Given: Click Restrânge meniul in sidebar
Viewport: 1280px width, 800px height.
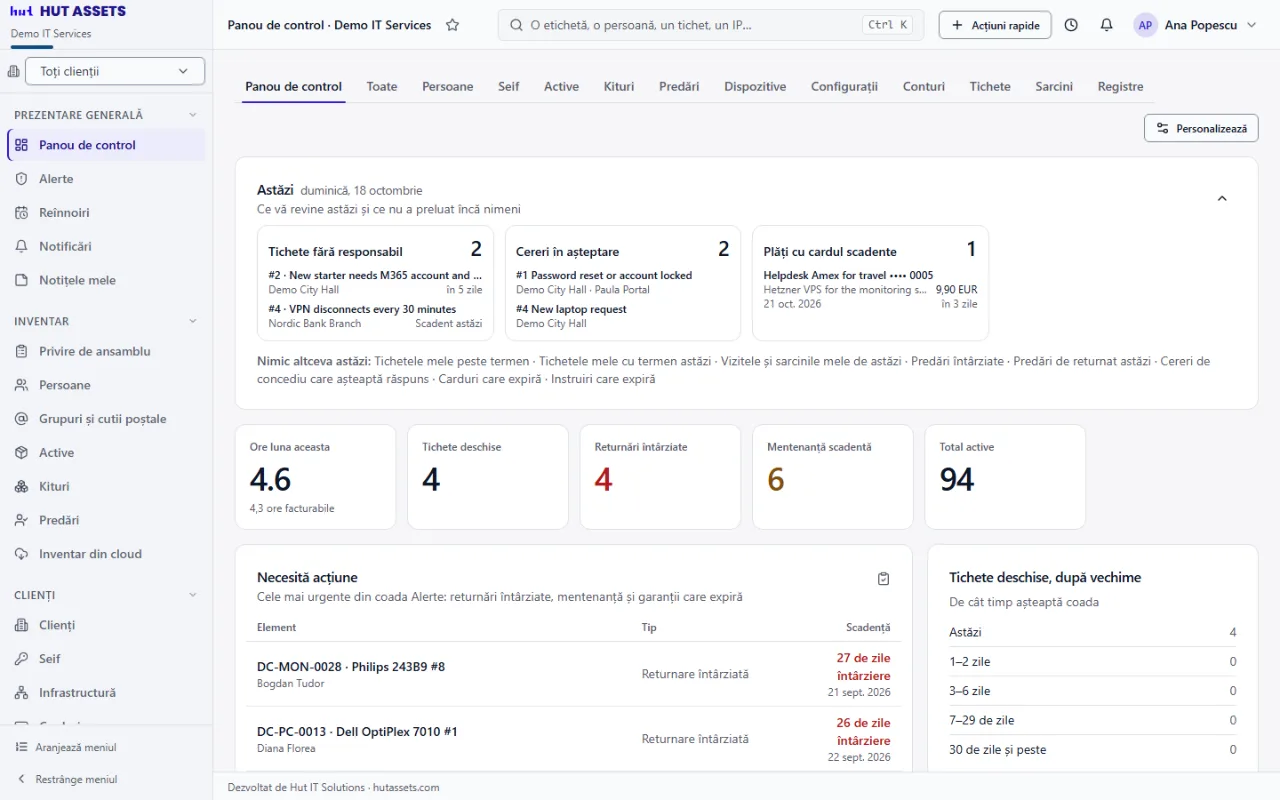Looking at the screenshot, I should pyautogui.click(x=66, y=779).
